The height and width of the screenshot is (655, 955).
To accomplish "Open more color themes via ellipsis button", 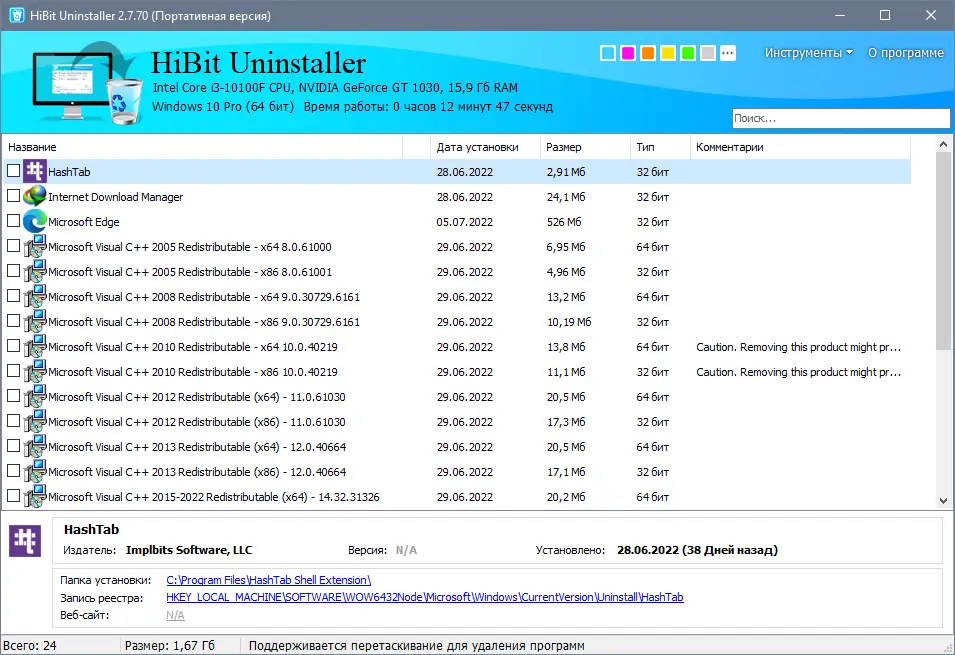I will (728, 53).
